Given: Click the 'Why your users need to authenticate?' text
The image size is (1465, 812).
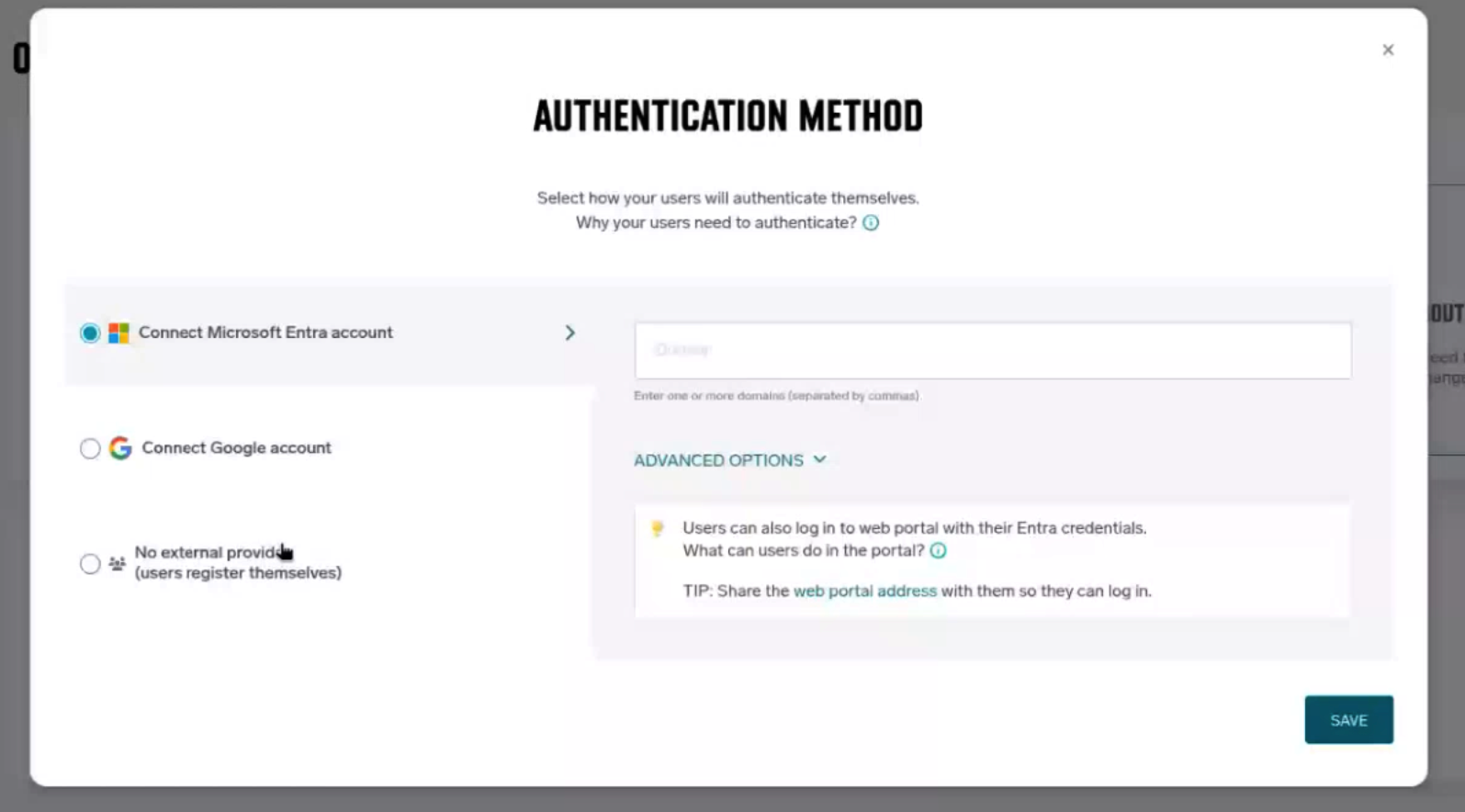Looking at the screenshot, I should tap(716, 223).
